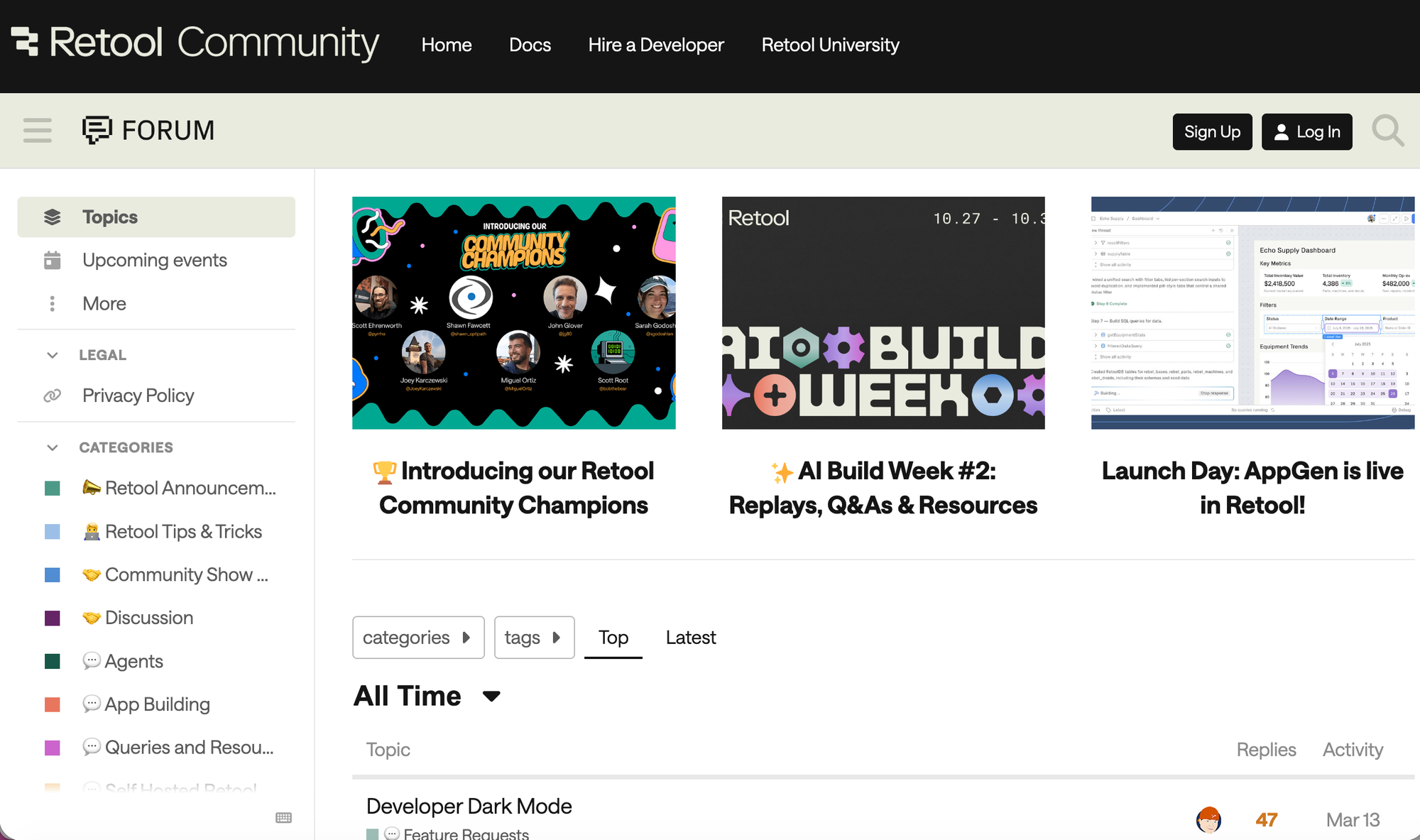The height and width of the screenshot is (840, 1420).
Task: Collapse the LEGAL section
Action: [x=52, y=355]
